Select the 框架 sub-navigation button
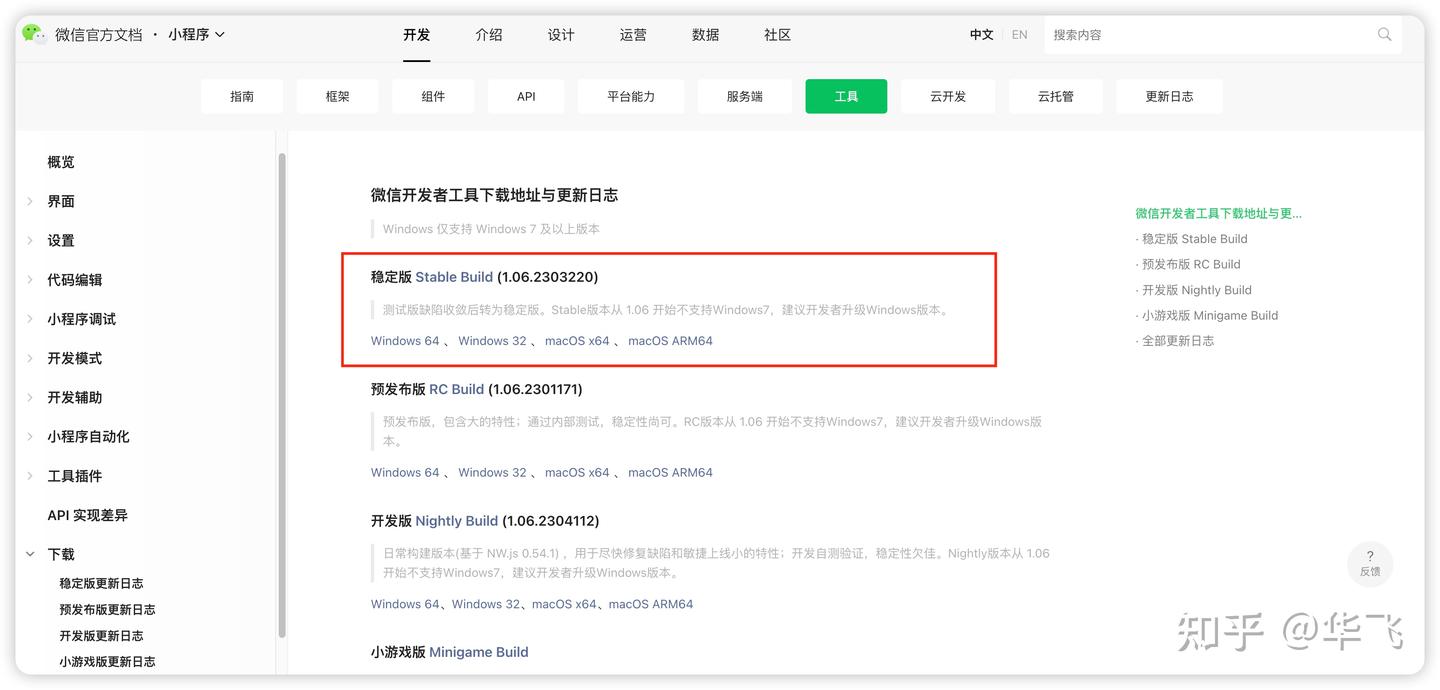Image resolution: width=1440 pixels, height=690 pixels. [338, 96]
